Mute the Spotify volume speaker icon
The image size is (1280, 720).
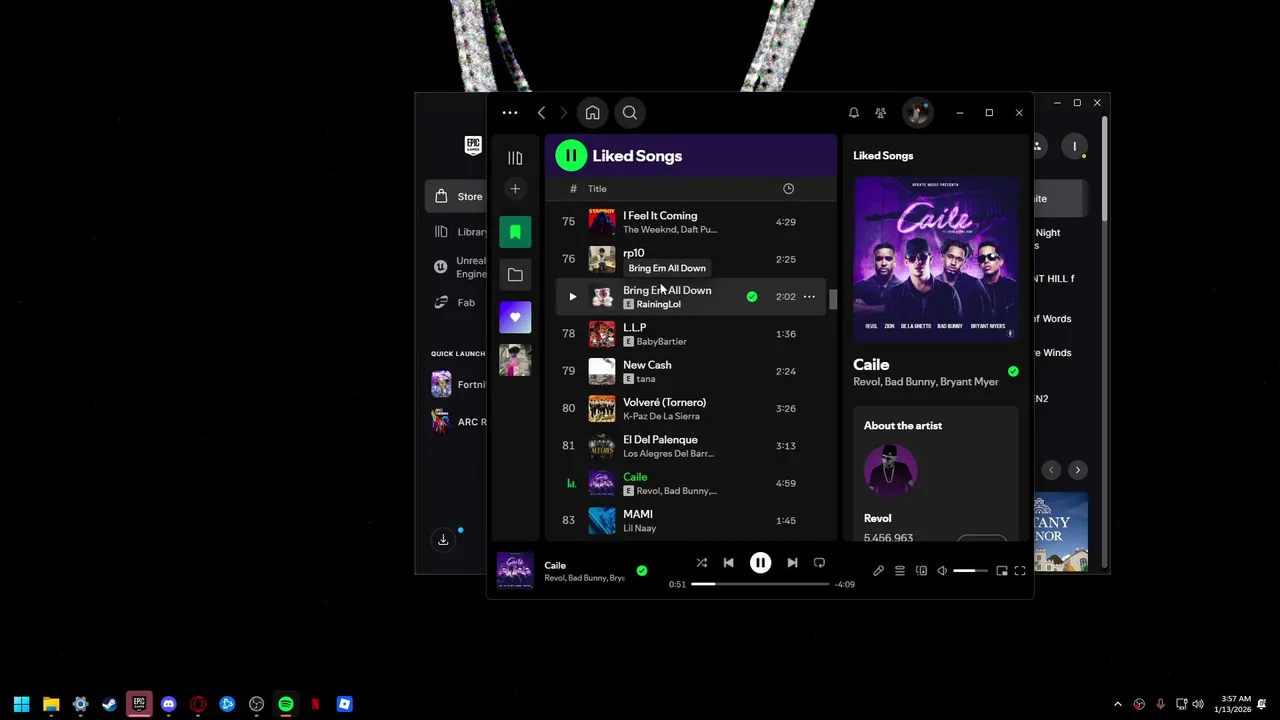tap(942, 571)
